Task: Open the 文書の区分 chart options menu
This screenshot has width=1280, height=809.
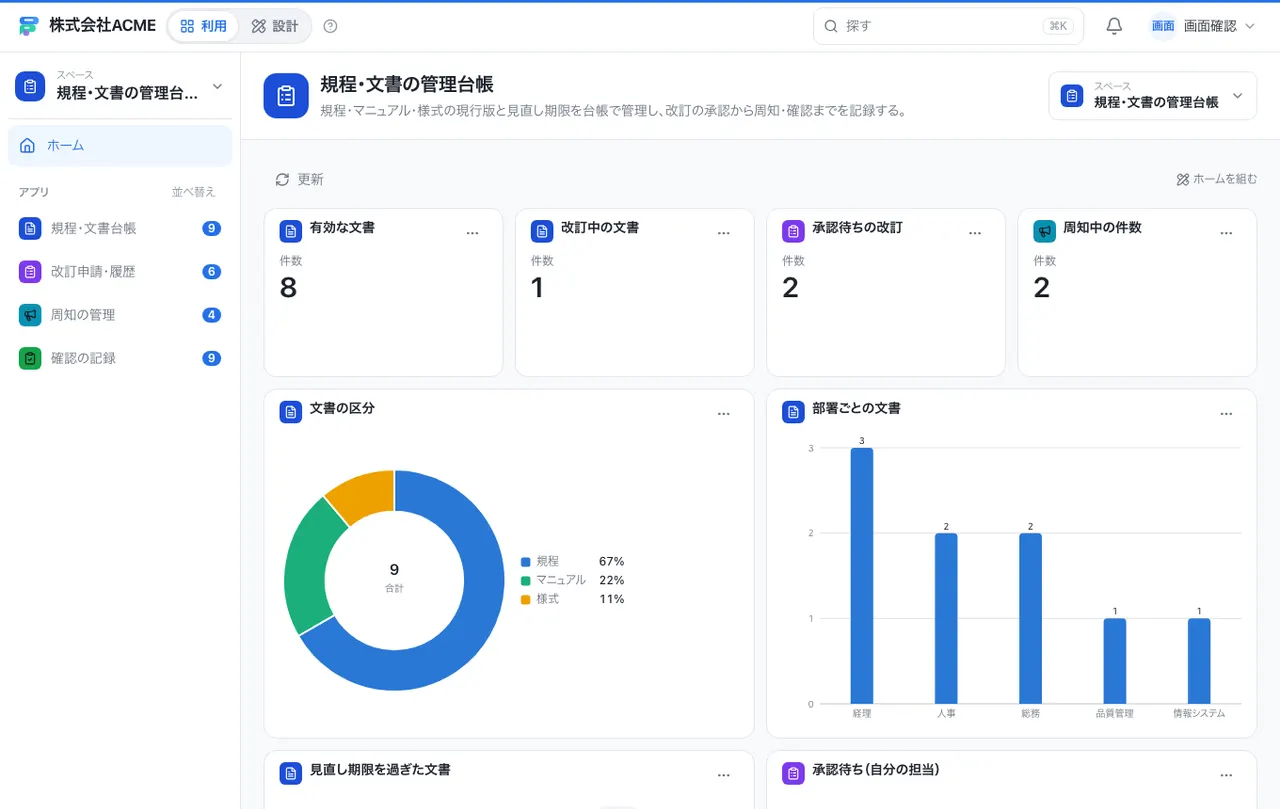Action: pyautogui.click(x=724, y=414)
